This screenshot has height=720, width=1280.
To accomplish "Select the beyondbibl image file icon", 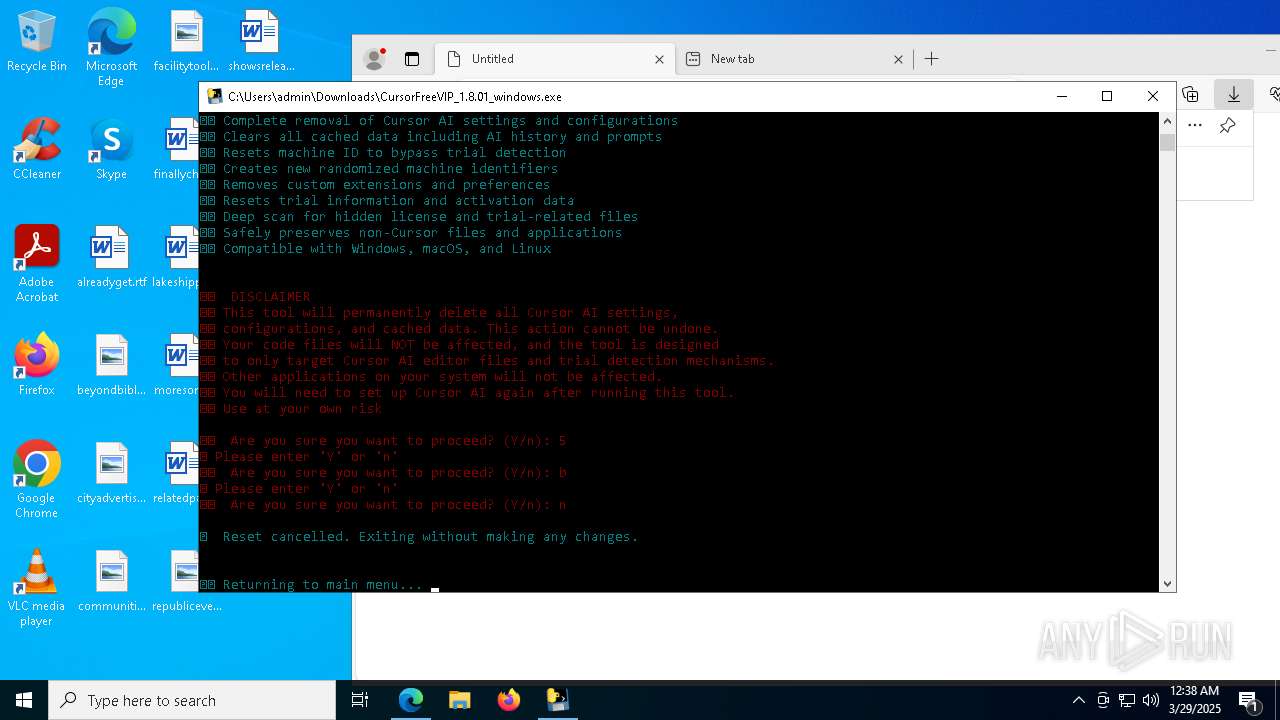I will 111,366.
